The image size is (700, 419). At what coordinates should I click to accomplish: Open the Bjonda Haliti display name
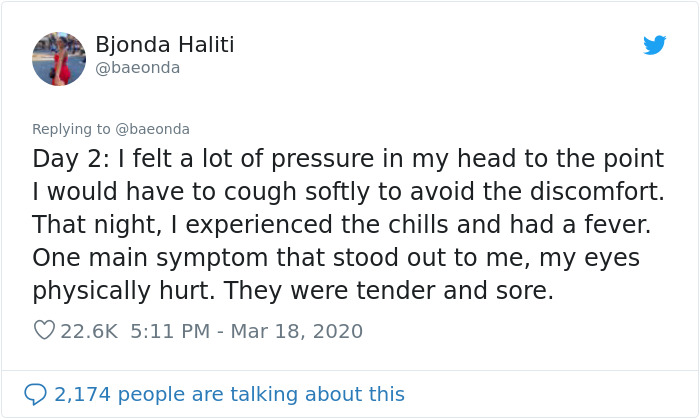[165, 45]
